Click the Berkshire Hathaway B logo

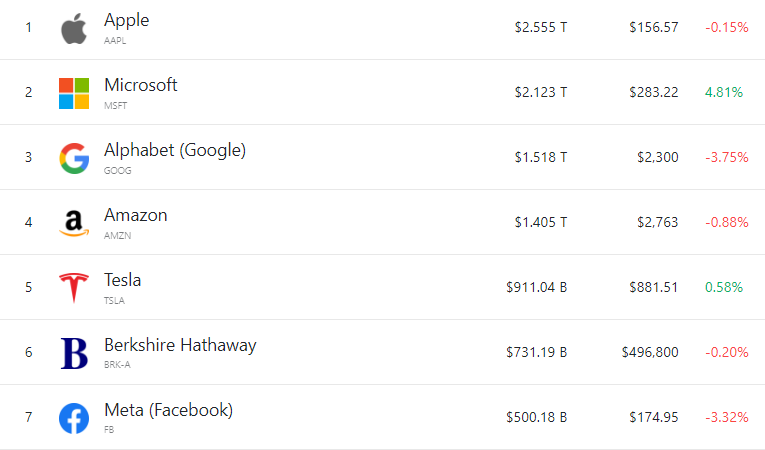point(74,353)
